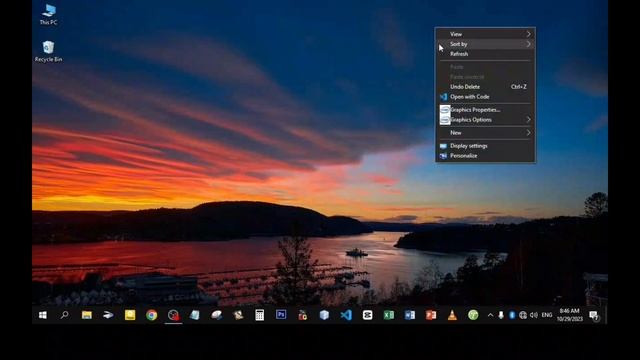The height and width of the screenshot is (360, 640).
Task: Choose Sort by in the context menu
Action: (485, 44)
